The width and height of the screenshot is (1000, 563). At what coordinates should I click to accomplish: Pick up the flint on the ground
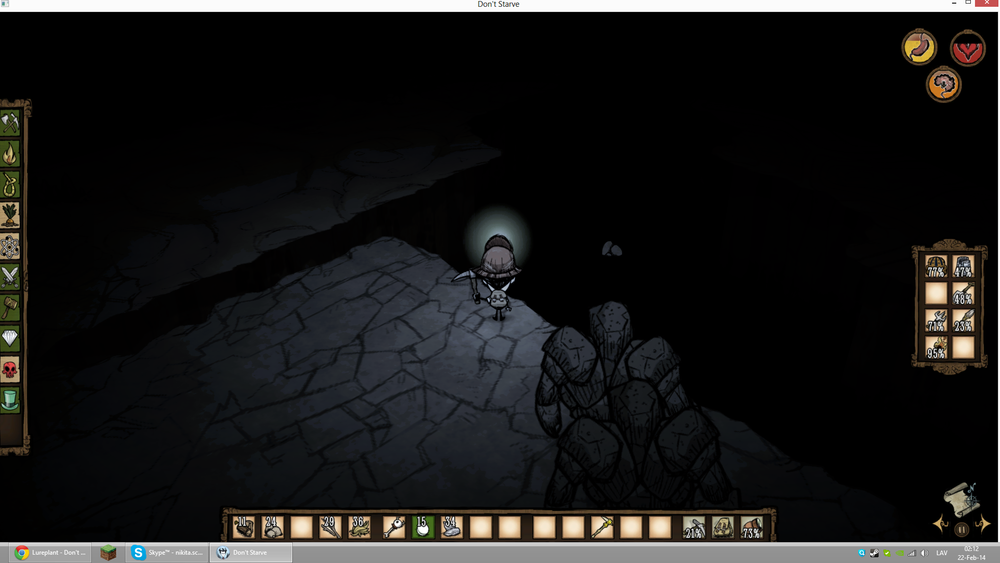612,249
